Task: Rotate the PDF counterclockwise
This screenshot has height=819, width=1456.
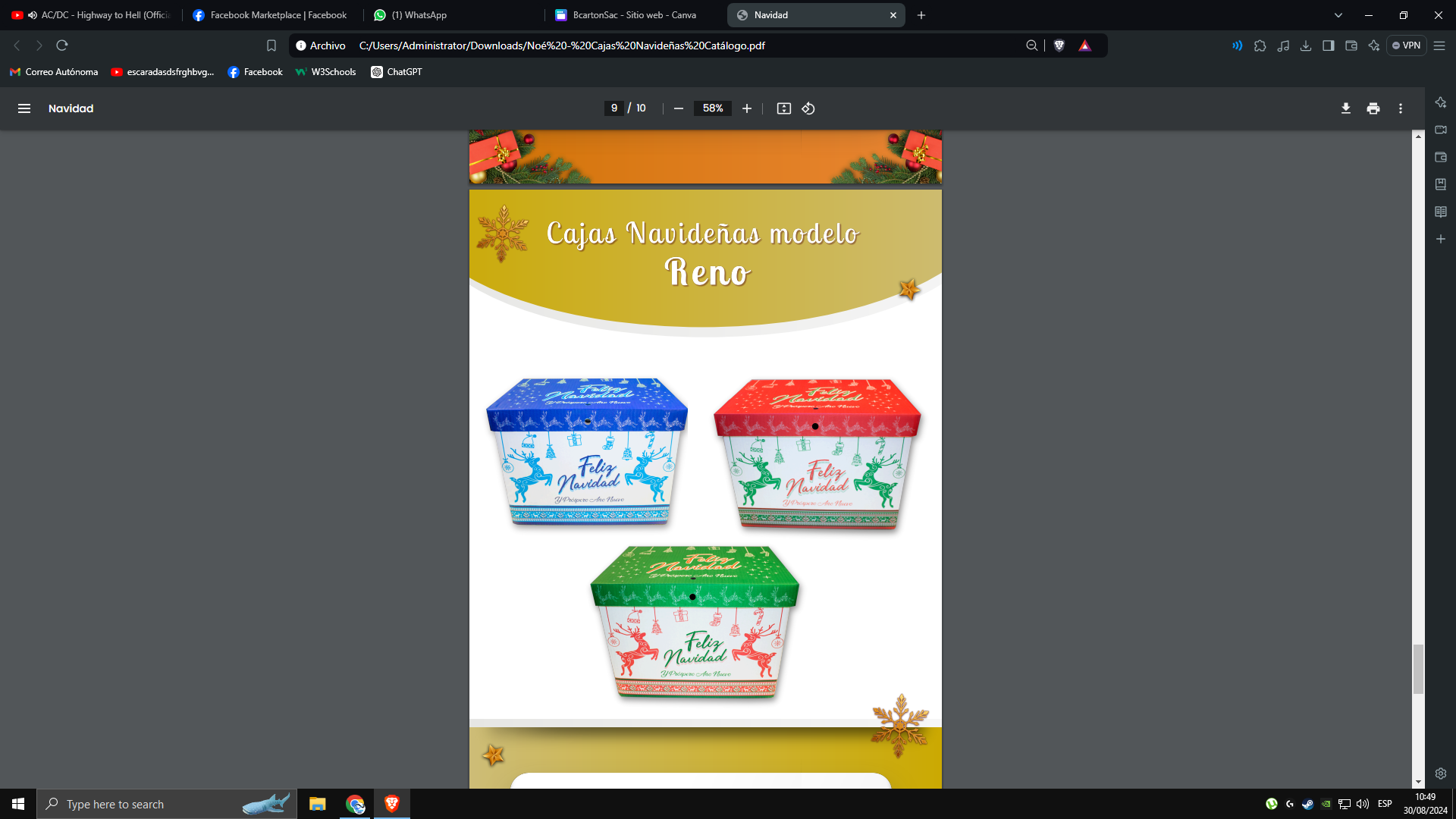Action: click(808, 108)
